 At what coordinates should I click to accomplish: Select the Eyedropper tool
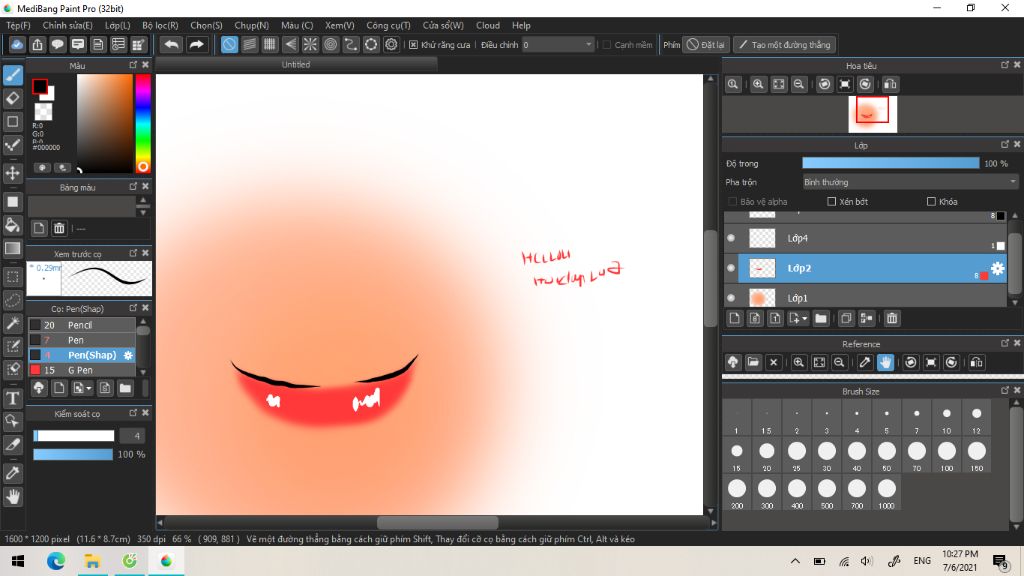[13, 472]
